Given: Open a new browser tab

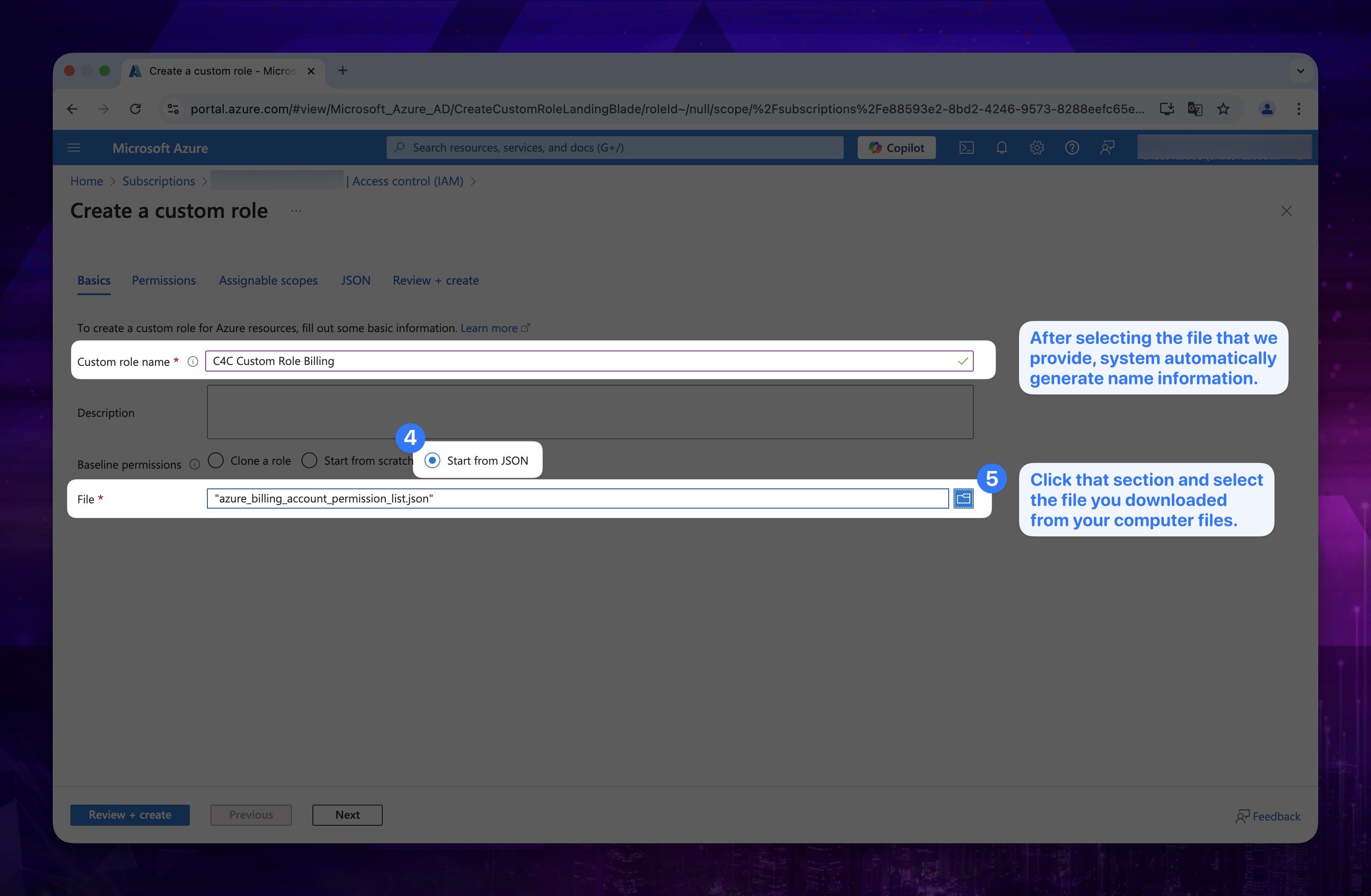Looking at the screenshot, I should click(x=343, y=70).
